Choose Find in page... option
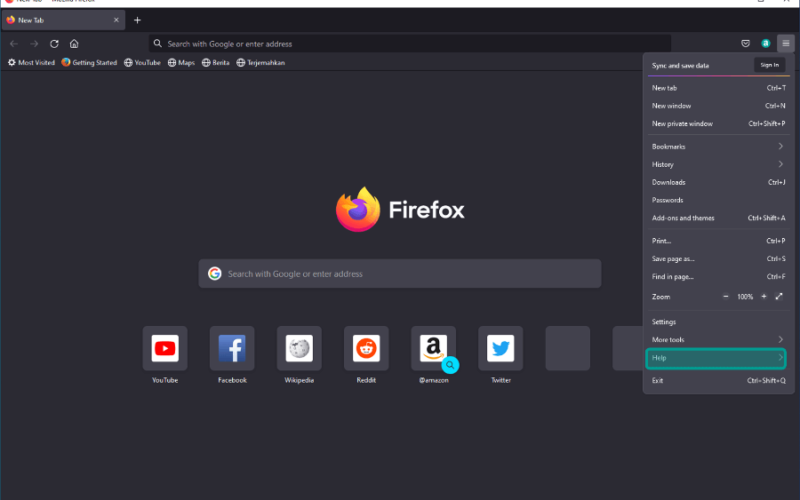The width and height of the screenshot is (800, 500). click(x=718, y=277)
